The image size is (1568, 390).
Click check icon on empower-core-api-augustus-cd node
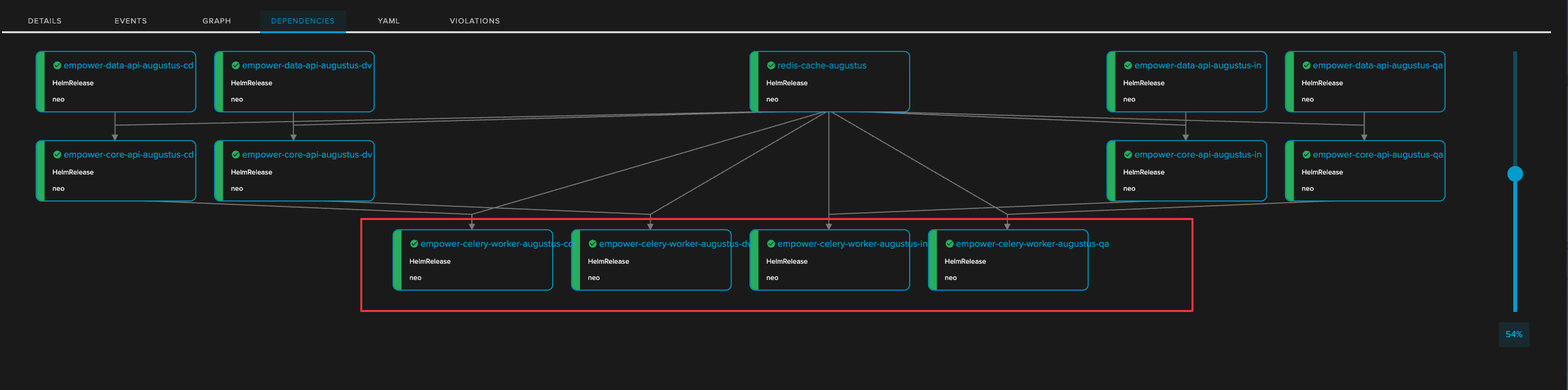(x=57, y=155)
